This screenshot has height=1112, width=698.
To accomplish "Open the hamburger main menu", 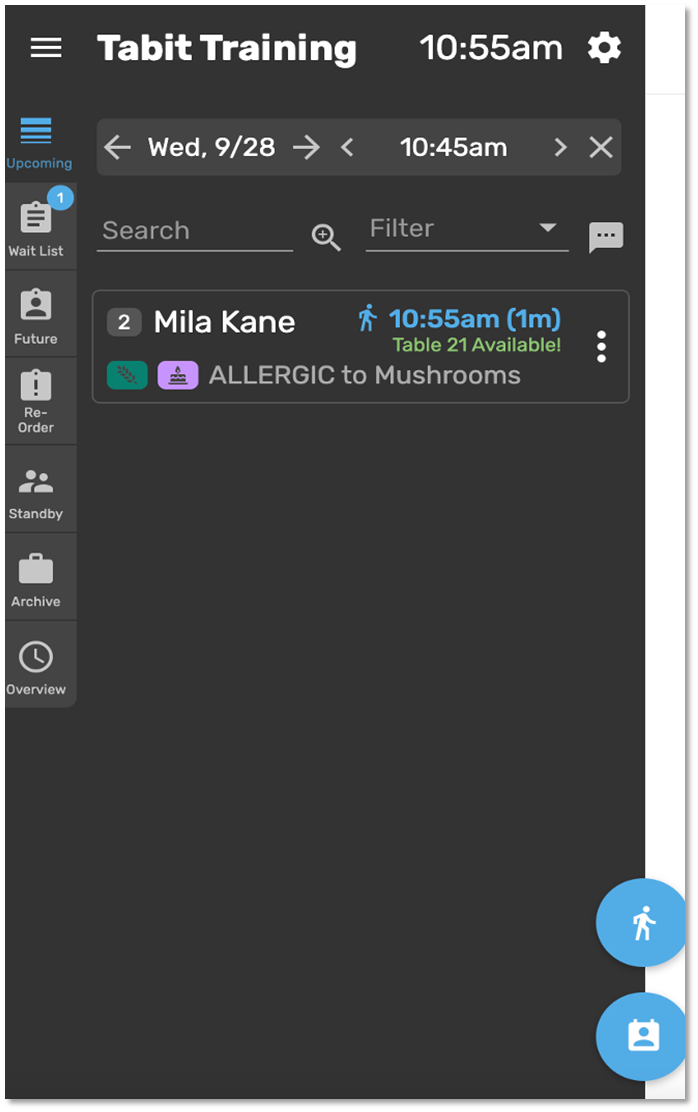I will (46, 48).
